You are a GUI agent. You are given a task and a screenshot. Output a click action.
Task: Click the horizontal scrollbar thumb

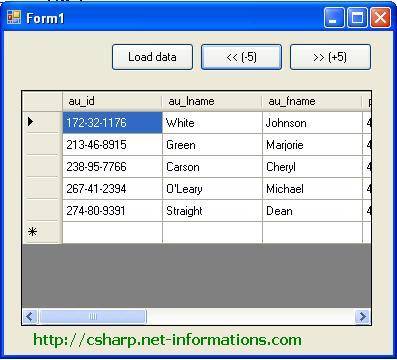pyautogui.click(x=92, y=316)
